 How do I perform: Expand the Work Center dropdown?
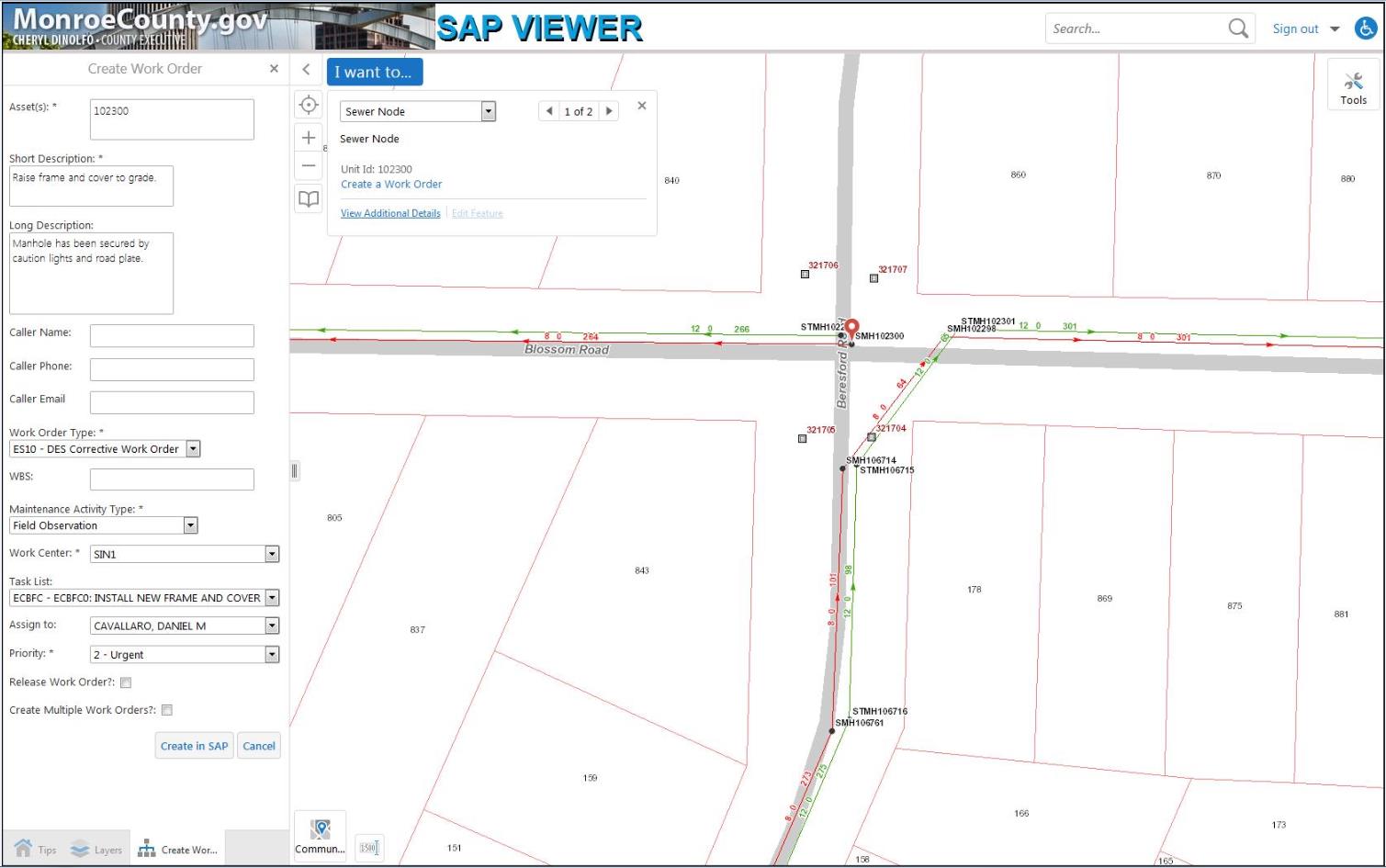click(272, 554)
